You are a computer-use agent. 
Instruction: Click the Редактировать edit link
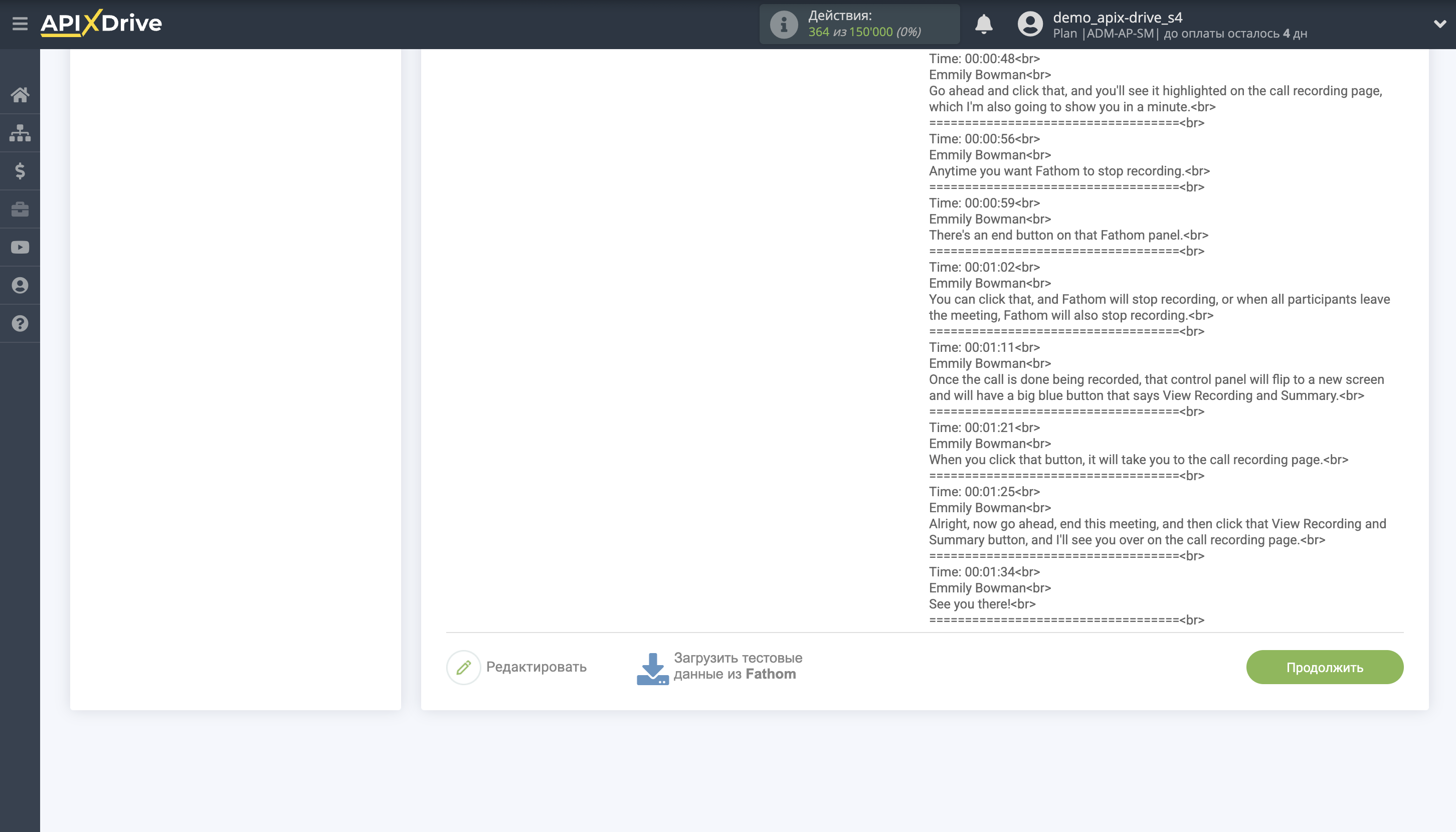pyautogui.click(x=535, y=667)
